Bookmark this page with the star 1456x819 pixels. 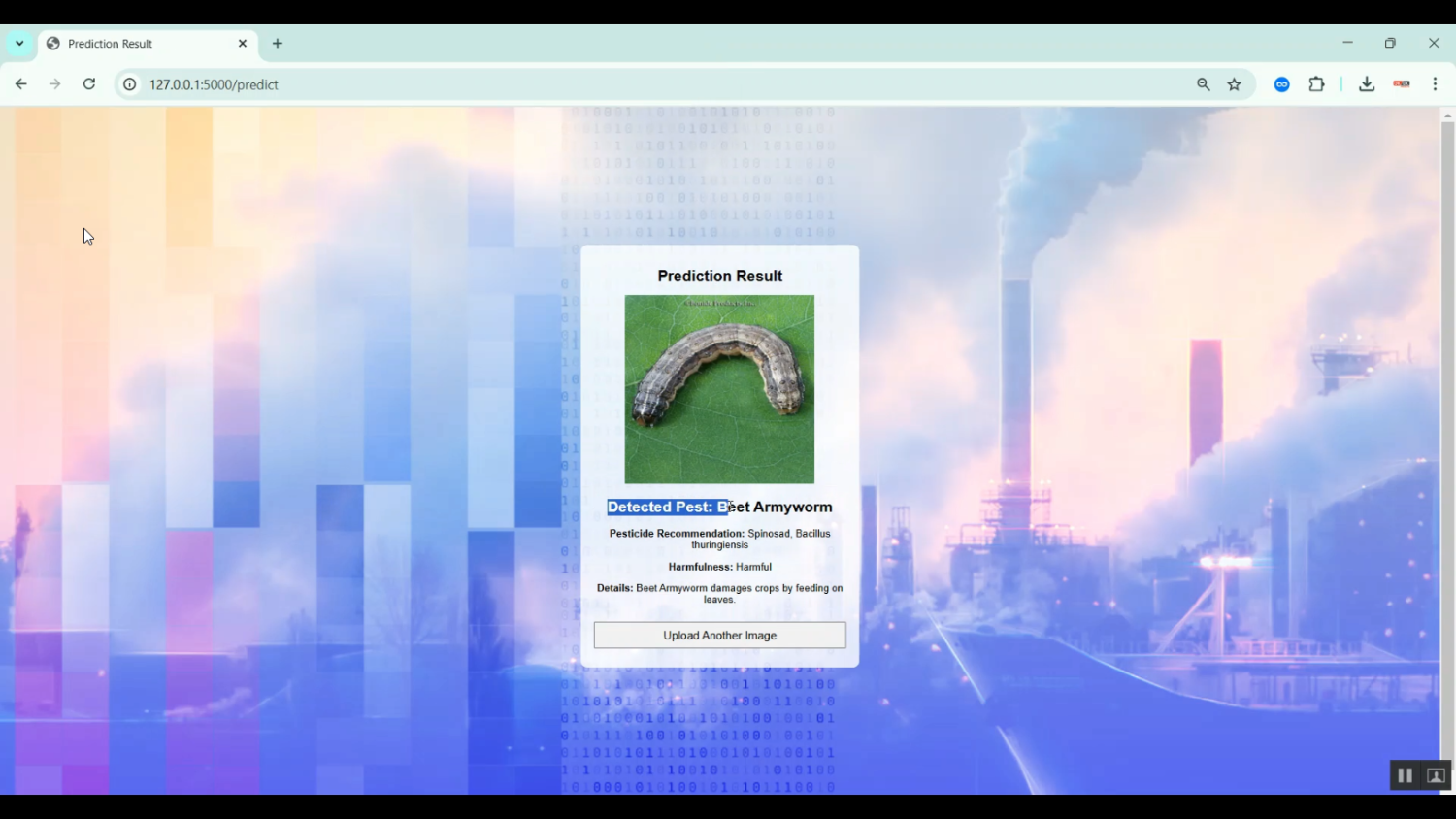click(x=1234, y=84)
